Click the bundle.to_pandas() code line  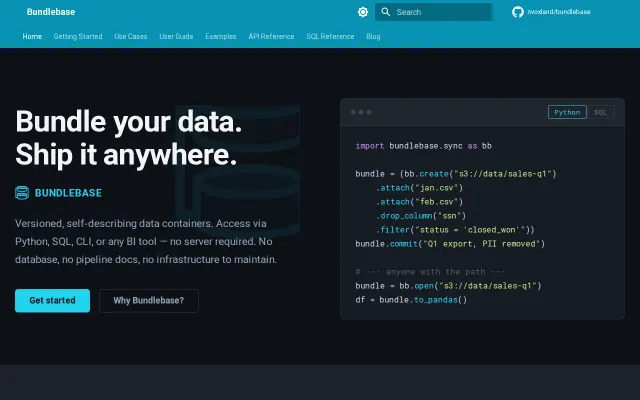(x=411, y=300)
